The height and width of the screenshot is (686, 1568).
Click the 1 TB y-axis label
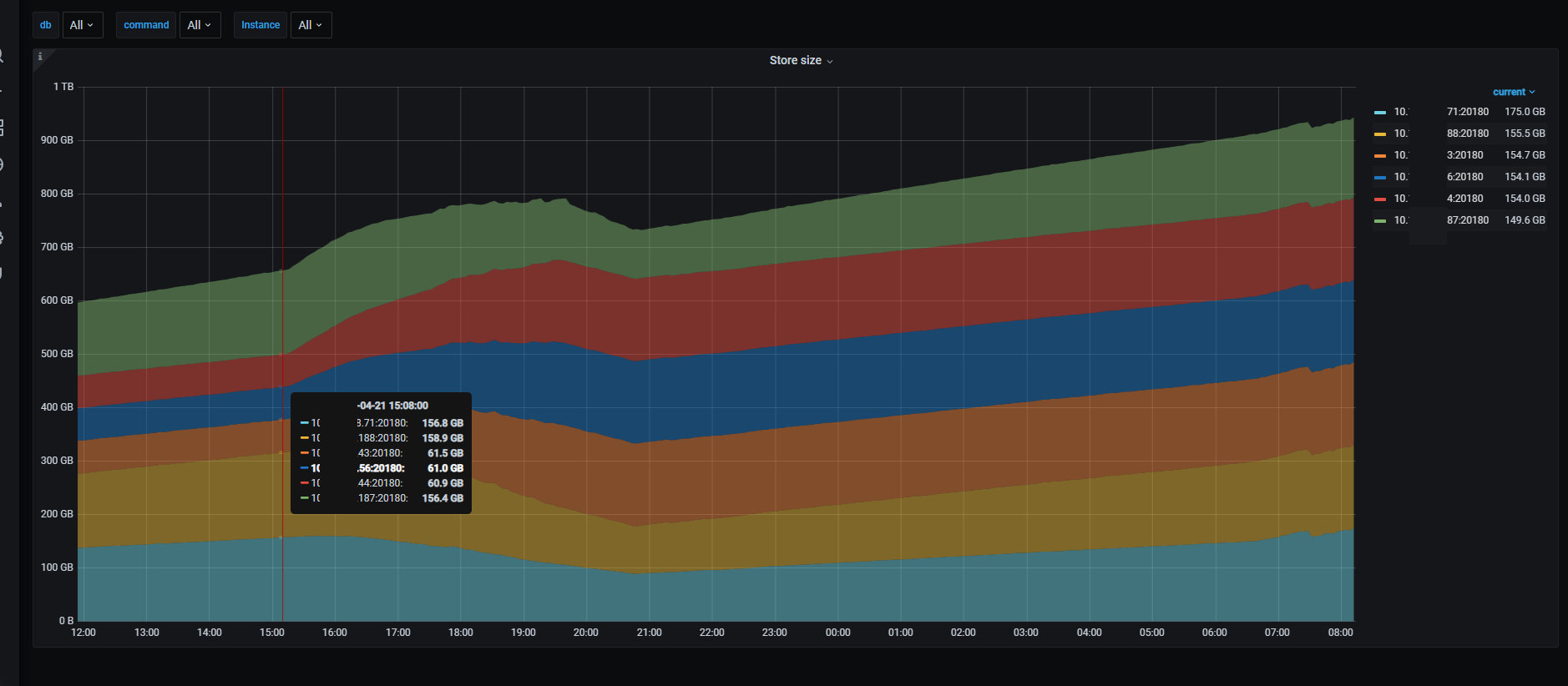pos(63,87)
